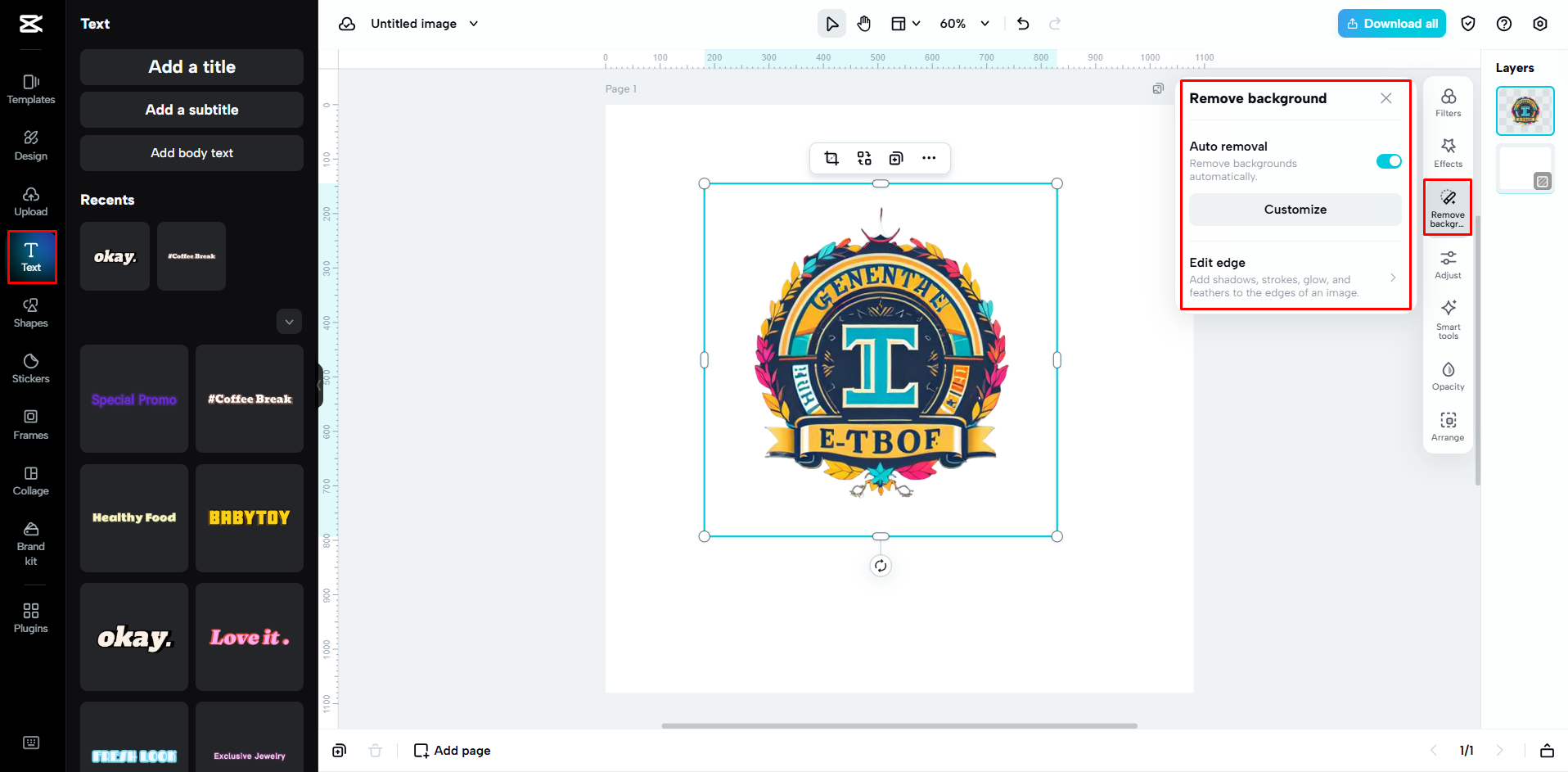Open the Untitled image title dropdown
This screenshot has height=772, width=1568.
tap(474, 23)
